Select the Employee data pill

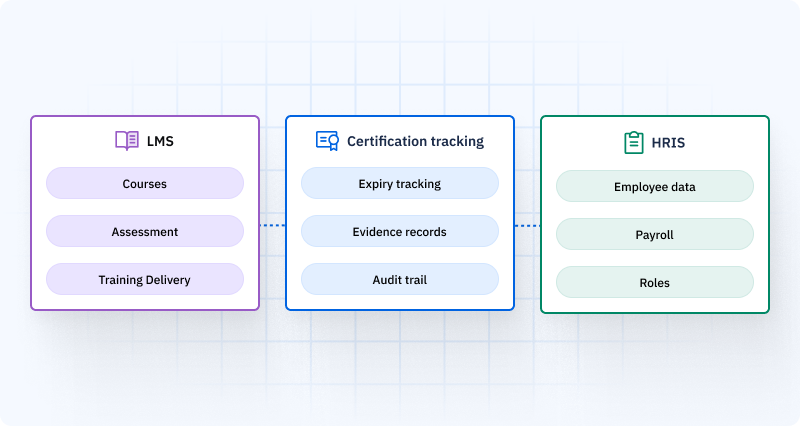pyautogui.click(x=655, y=187)
